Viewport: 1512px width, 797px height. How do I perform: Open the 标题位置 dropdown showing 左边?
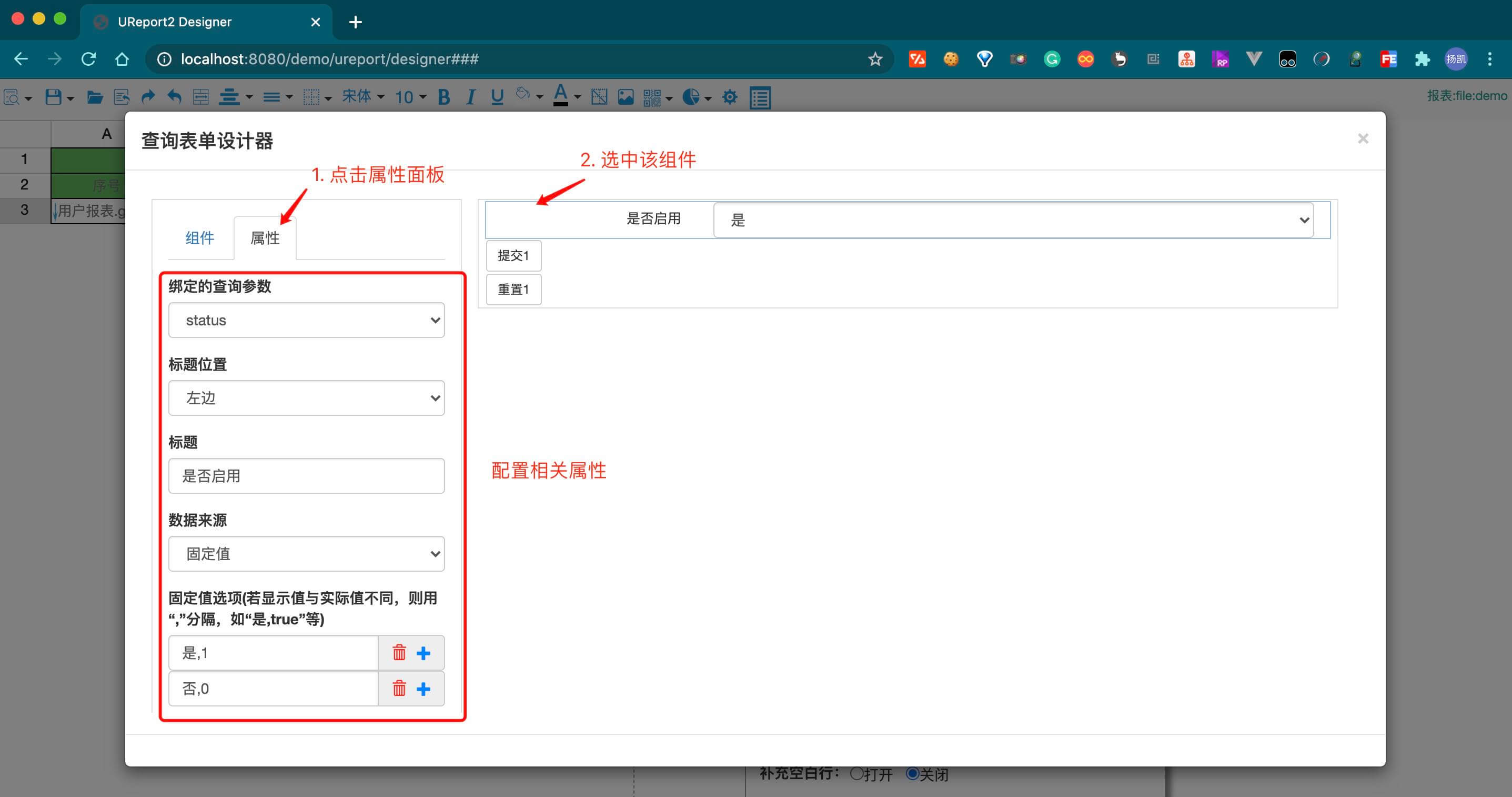tap(306, 397)
